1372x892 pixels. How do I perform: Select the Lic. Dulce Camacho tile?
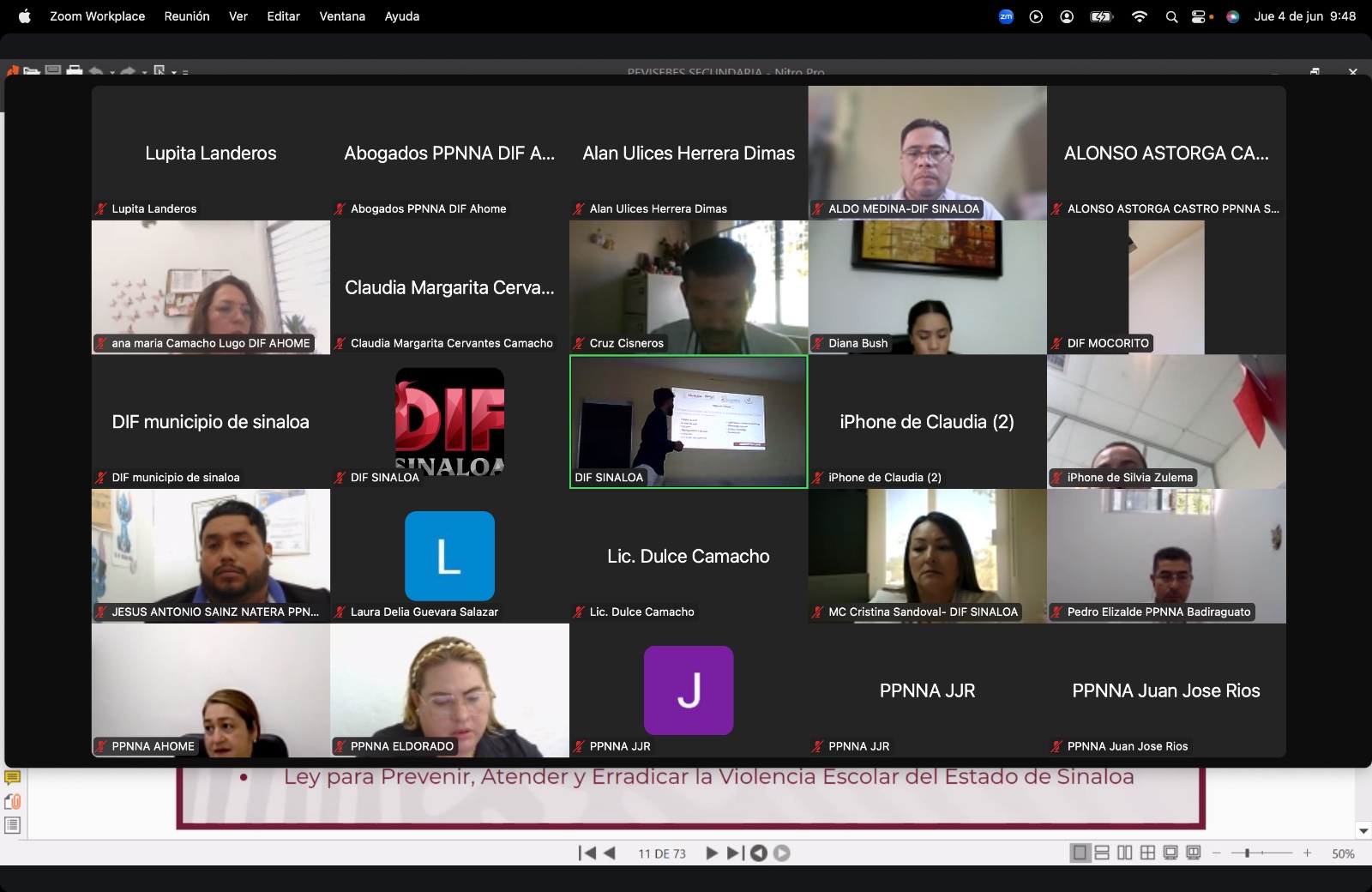click(x=689, y=556)
